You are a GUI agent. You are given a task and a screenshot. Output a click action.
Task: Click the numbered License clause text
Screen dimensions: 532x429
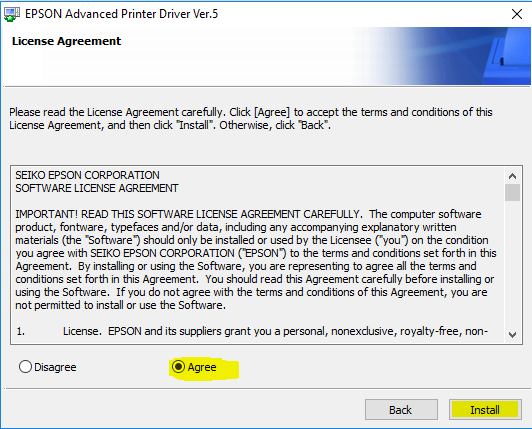(x=252, y=331)
